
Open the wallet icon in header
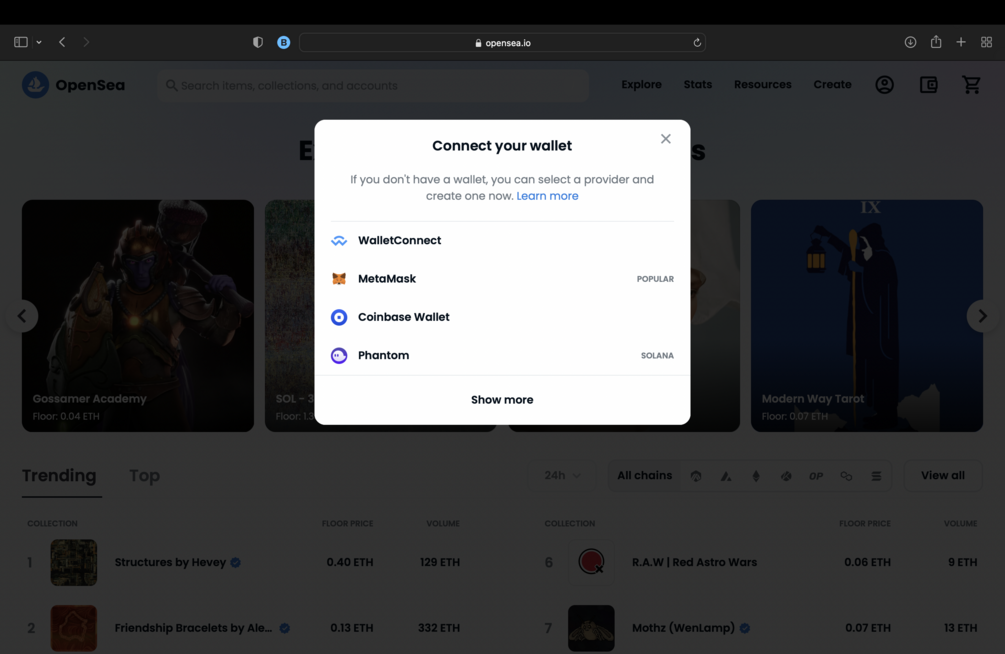click(928, 85)
